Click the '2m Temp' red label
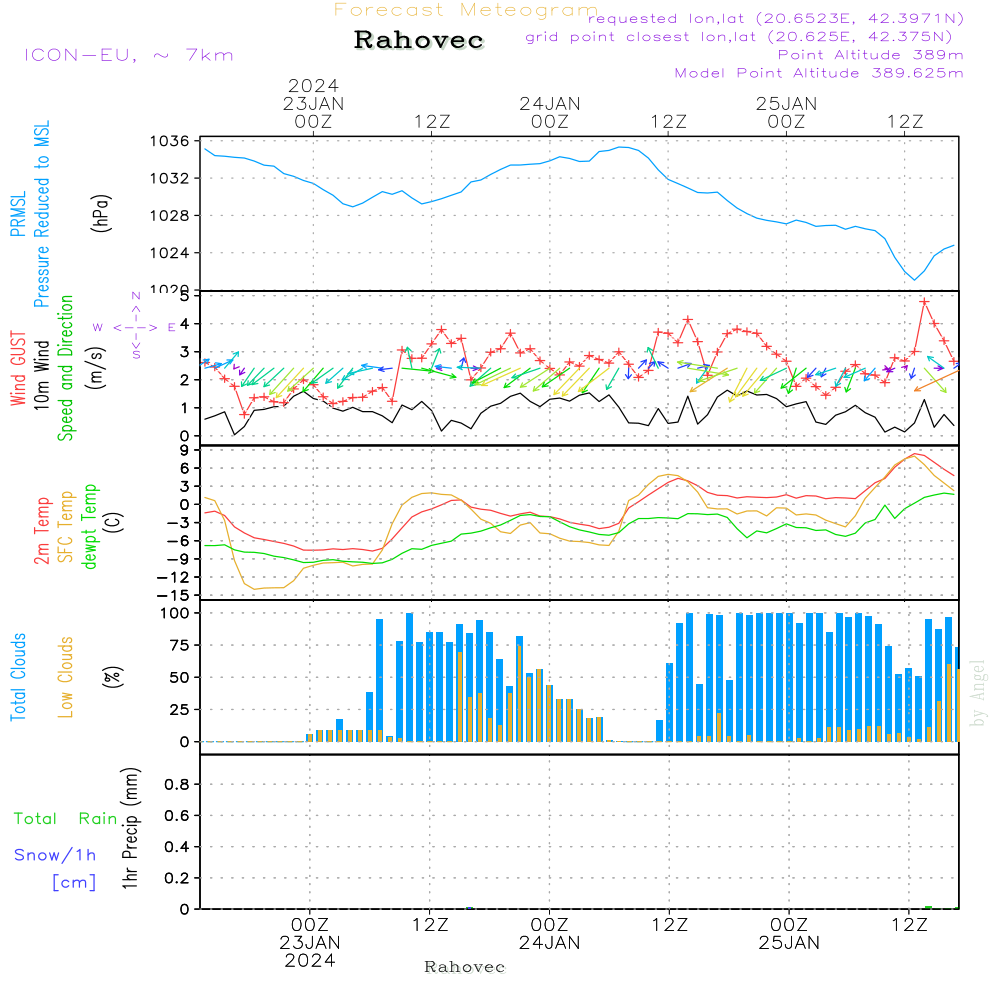Screen dimensions: 1000x1000 (x=42, y=531)
